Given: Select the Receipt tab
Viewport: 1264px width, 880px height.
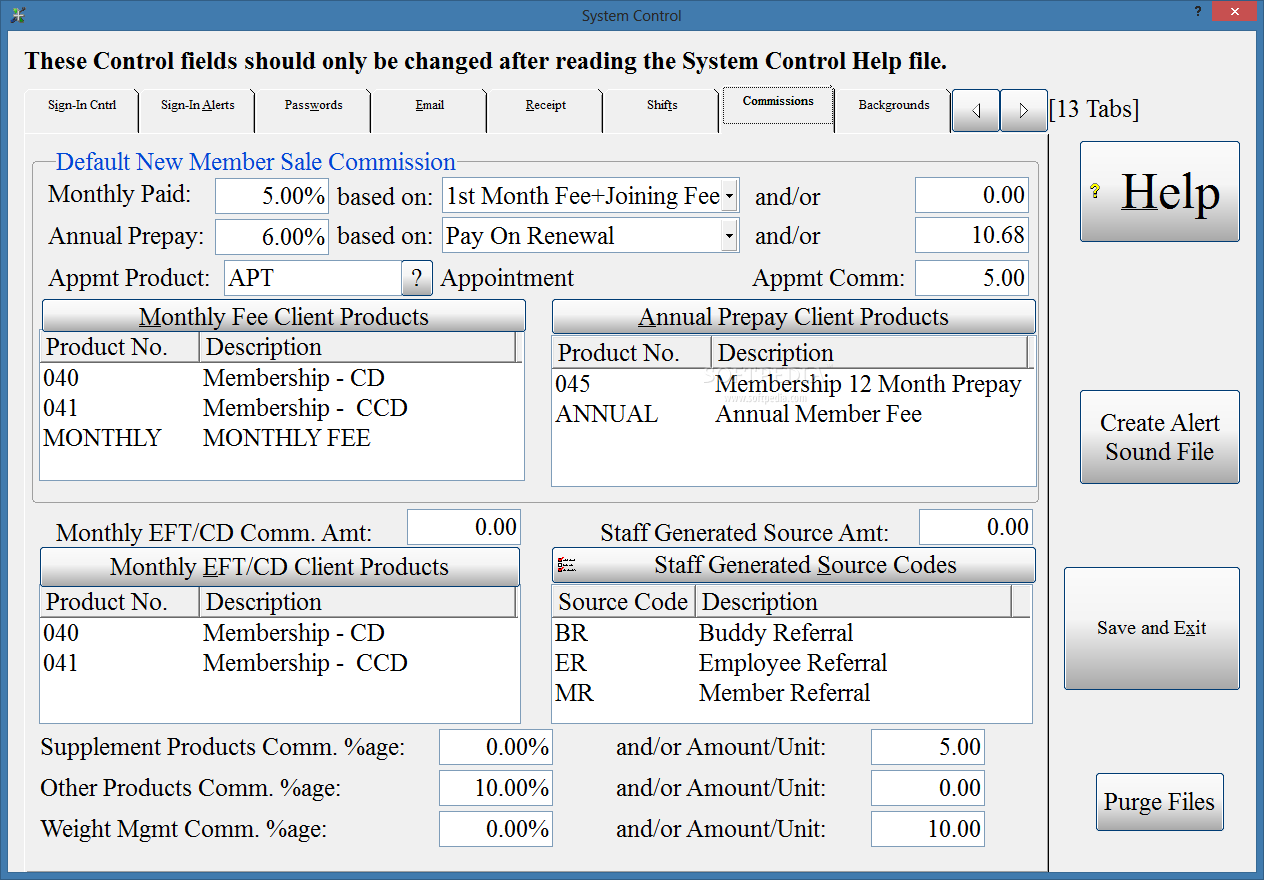Looking at the screenshot, I should (x=545, y=110).
